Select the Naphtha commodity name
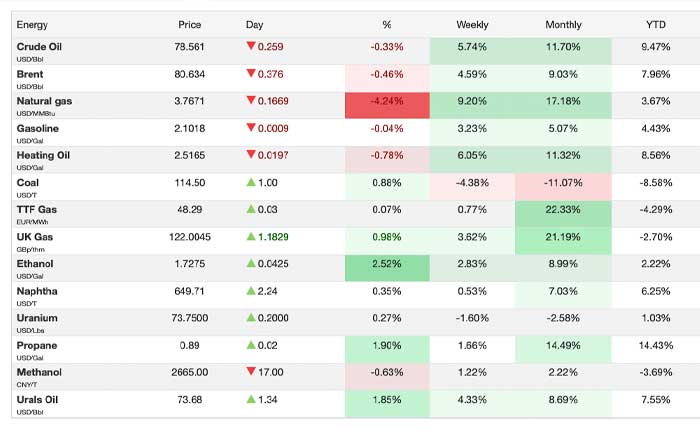The width and height of the screenshot is (700, 441). pyautogui.click(x=38, y=290)
